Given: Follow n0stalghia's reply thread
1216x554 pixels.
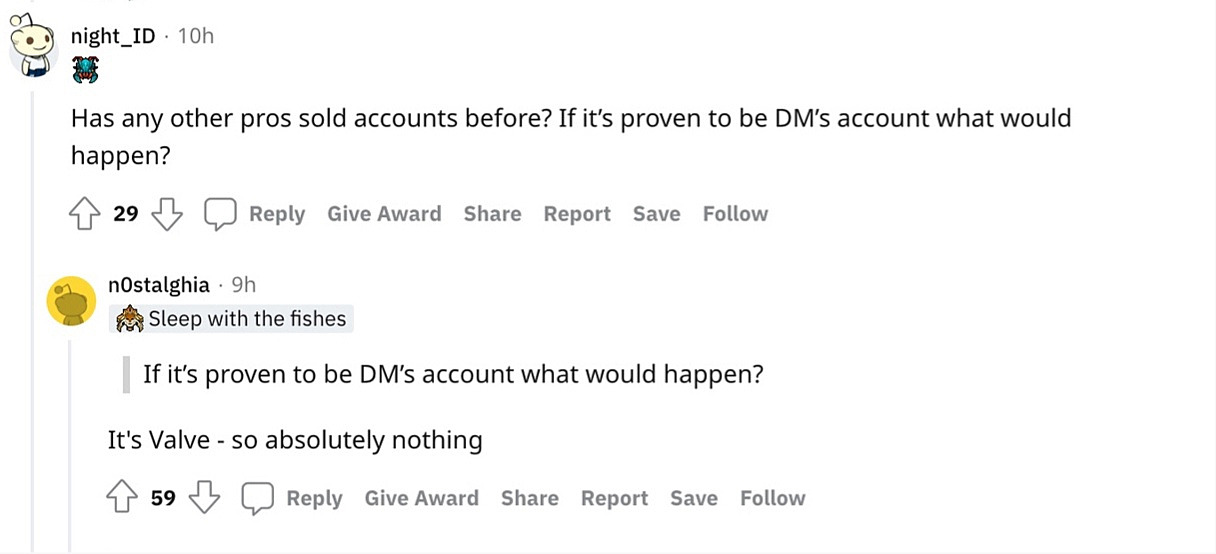Looking at the screenshot, I should 773,498.
